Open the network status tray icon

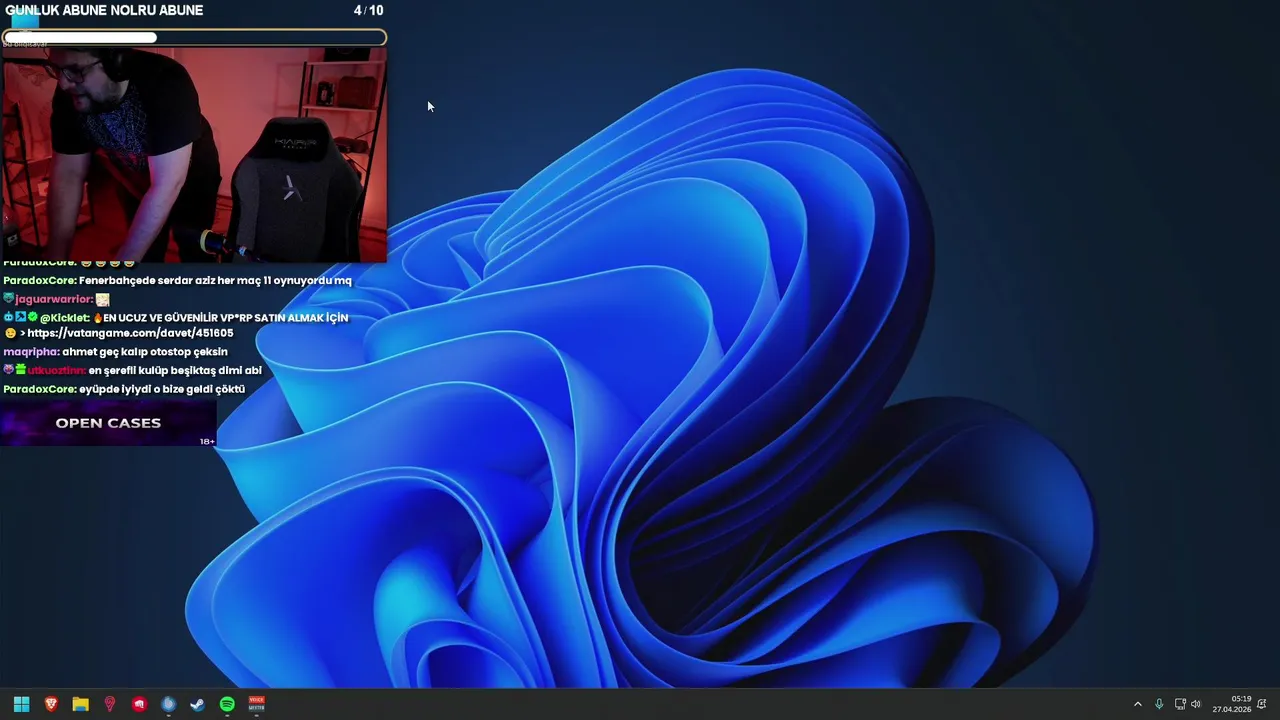(x=1180, y=704)
